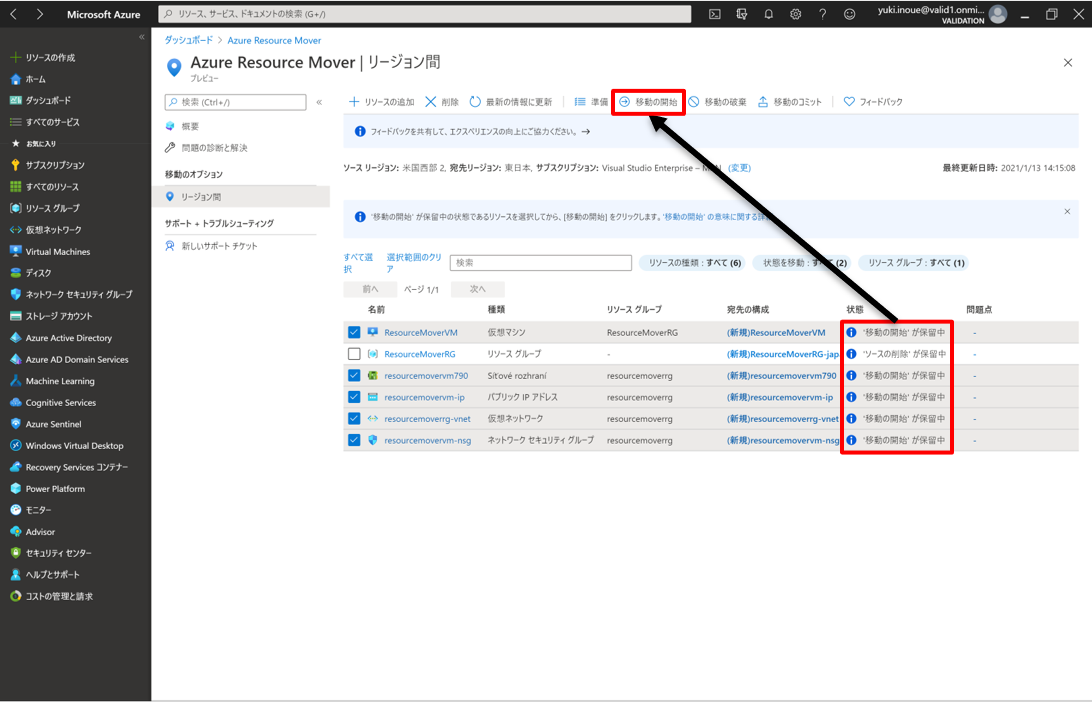This screenshot has width=1092, height=702.
Task: Focus the resource menu 検索 (Ctrl+/) box
Action: (235, 102)
